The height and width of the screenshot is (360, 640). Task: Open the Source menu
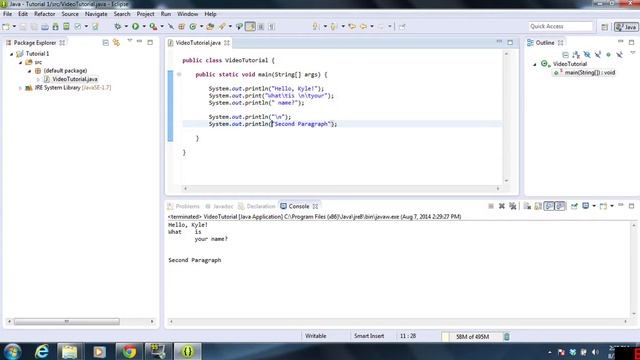70,14
